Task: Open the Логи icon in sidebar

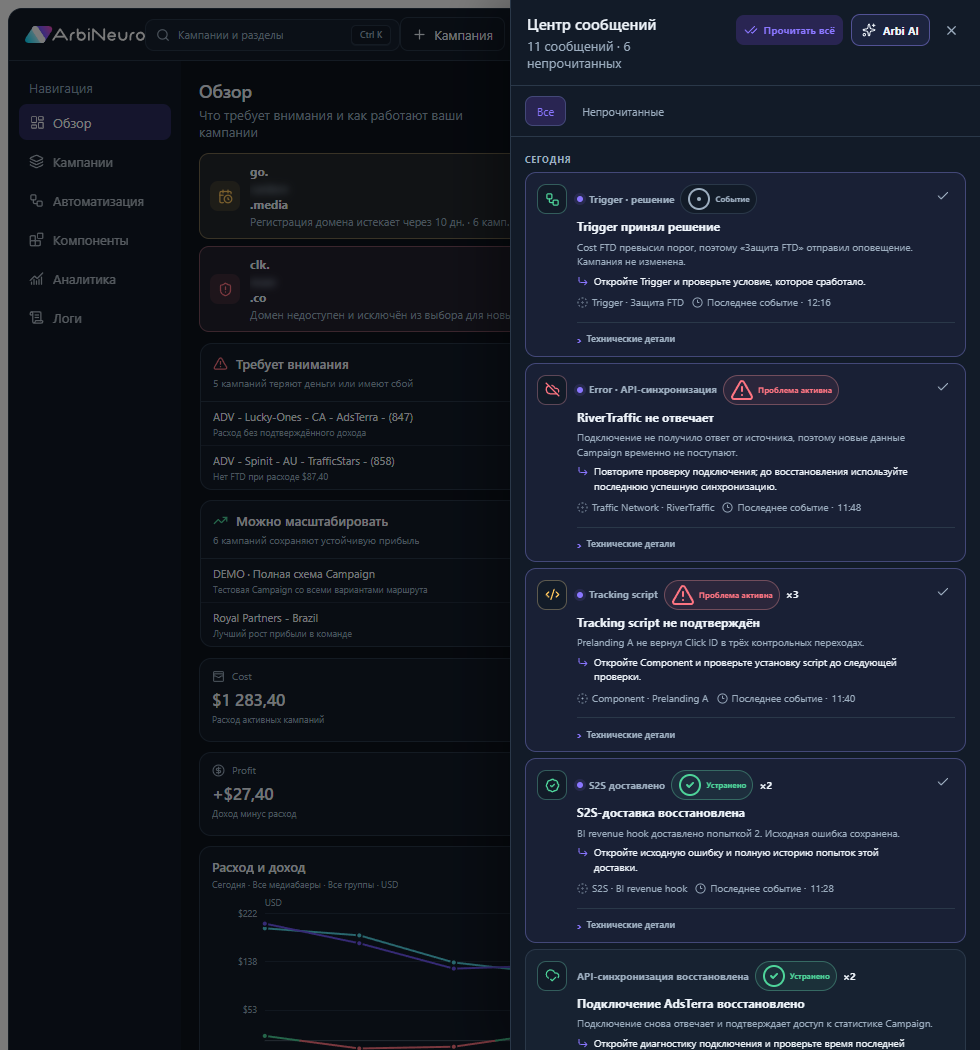Action: [x=36, y=318]
